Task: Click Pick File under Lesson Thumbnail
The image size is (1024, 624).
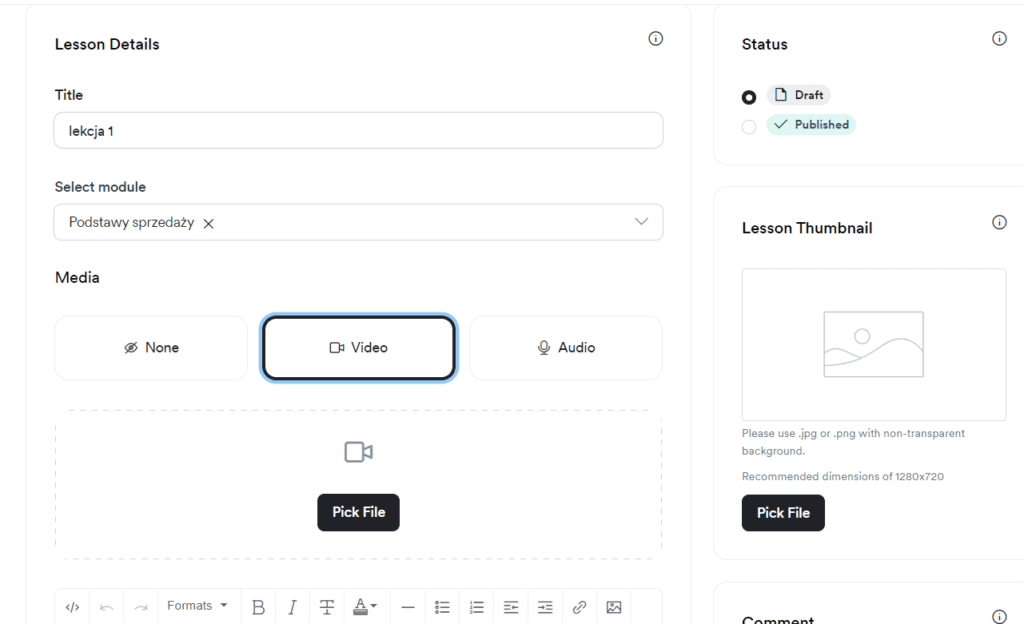Action: click(783, 513)
